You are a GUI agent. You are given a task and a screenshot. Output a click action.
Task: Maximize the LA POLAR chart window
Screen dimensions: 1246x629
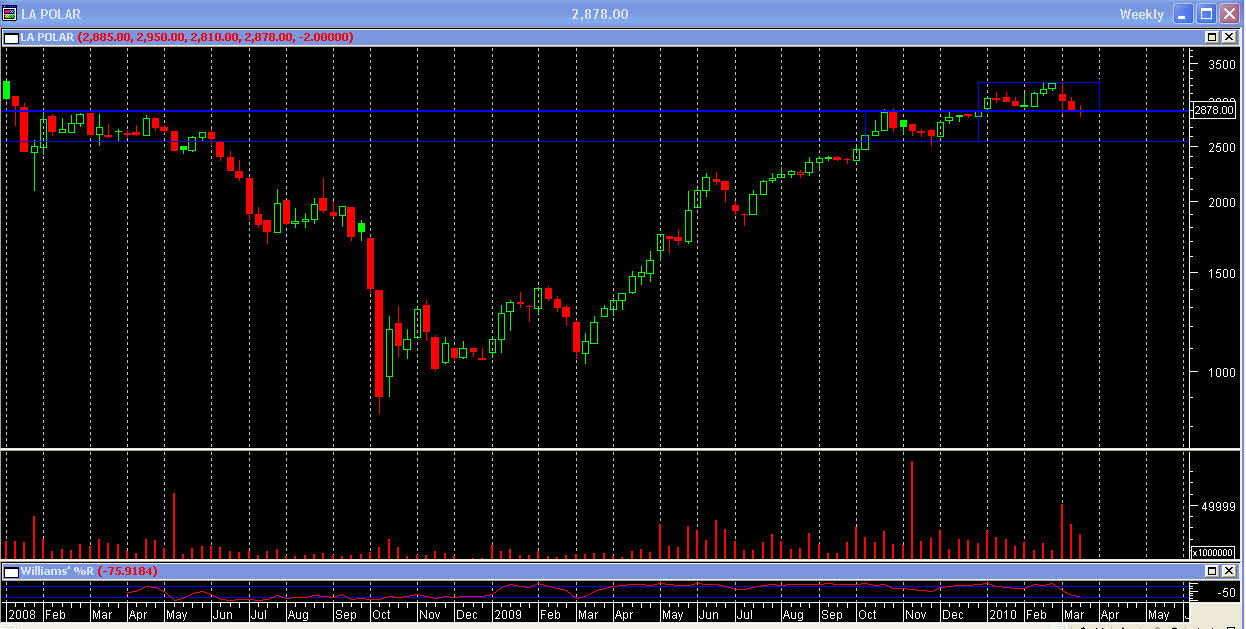1206,14
